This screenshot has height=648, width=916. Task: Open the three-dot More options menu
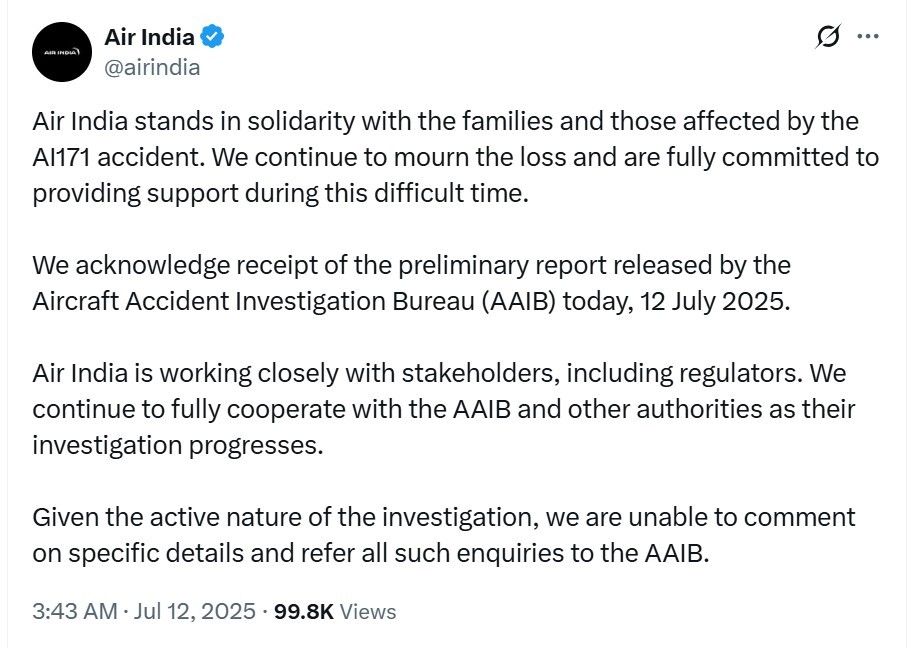[x=868, y=38]
